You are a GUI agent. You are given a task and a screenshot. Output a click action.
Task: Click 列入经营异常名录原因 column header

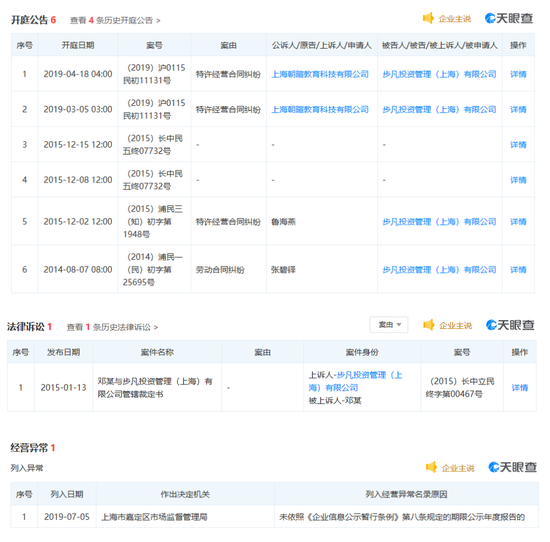[x=406, y=494]
